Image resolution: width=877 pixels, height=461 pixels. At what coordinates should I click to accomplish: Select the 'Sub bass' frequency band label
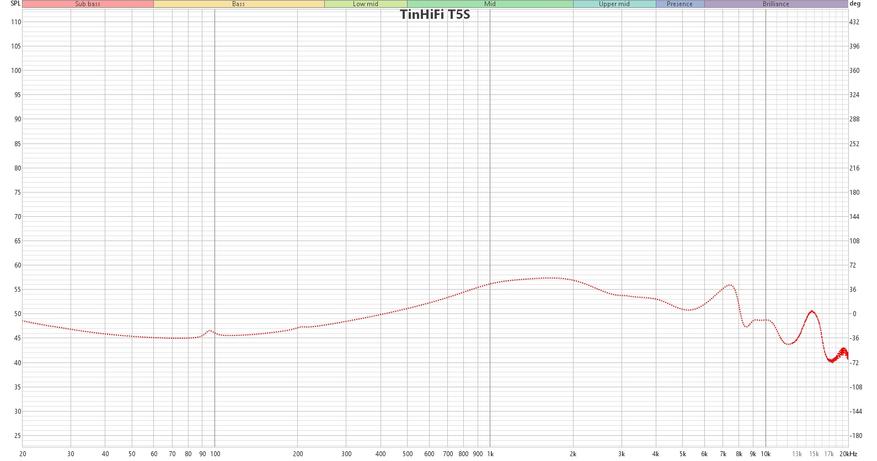pos(88,4)
